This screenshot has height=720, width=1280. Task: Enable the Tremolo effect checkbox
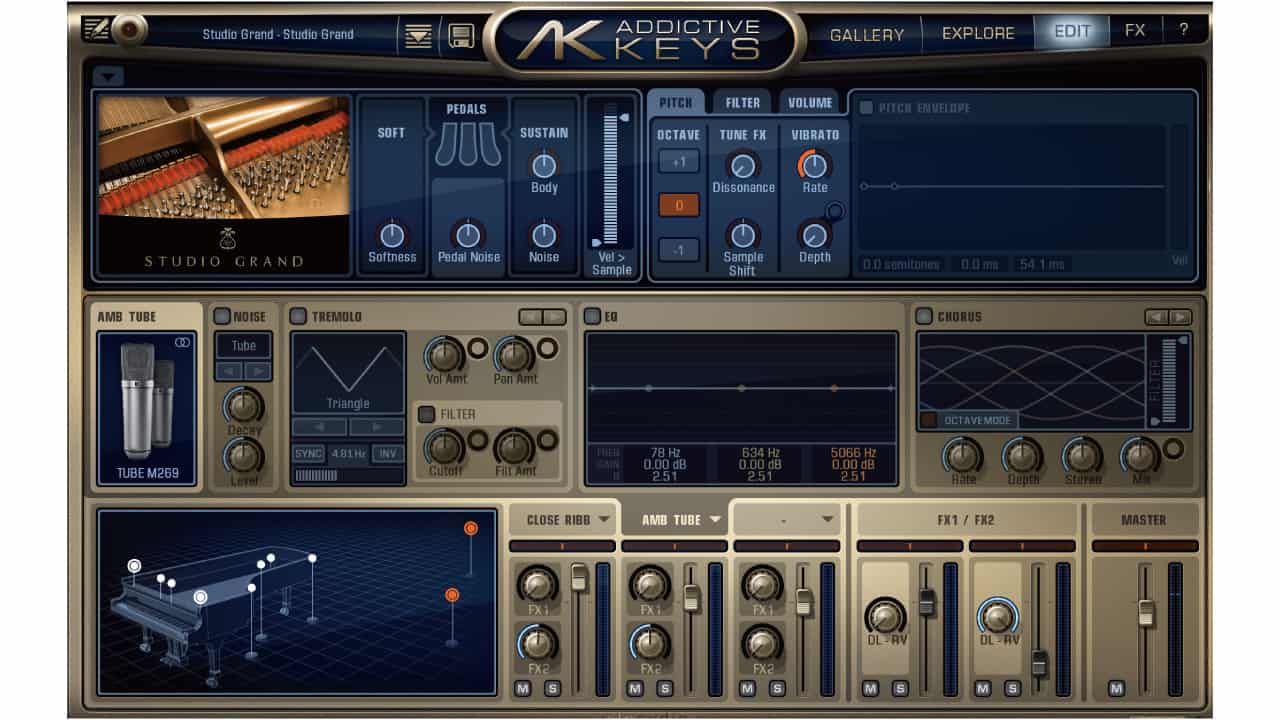[x=297, y=316]
